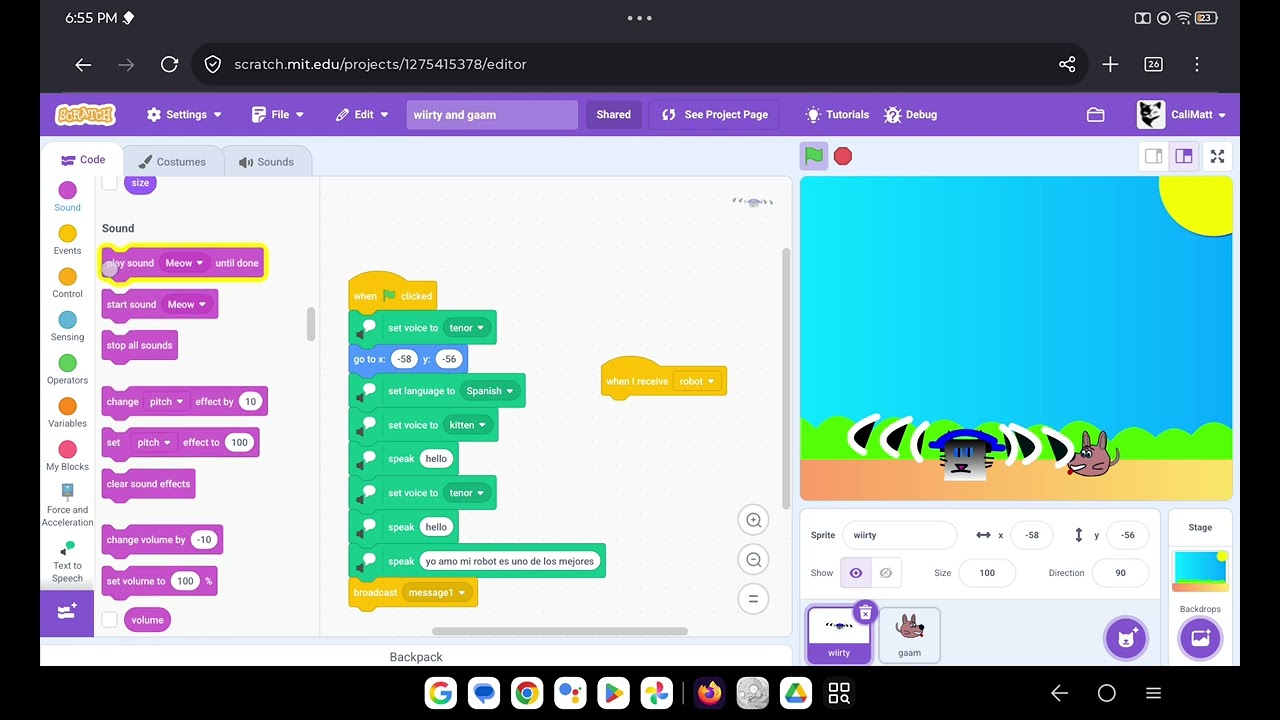Select the Stage backdrop thumbnail
Viewport: 1280px width, 720px height.
1200,571
